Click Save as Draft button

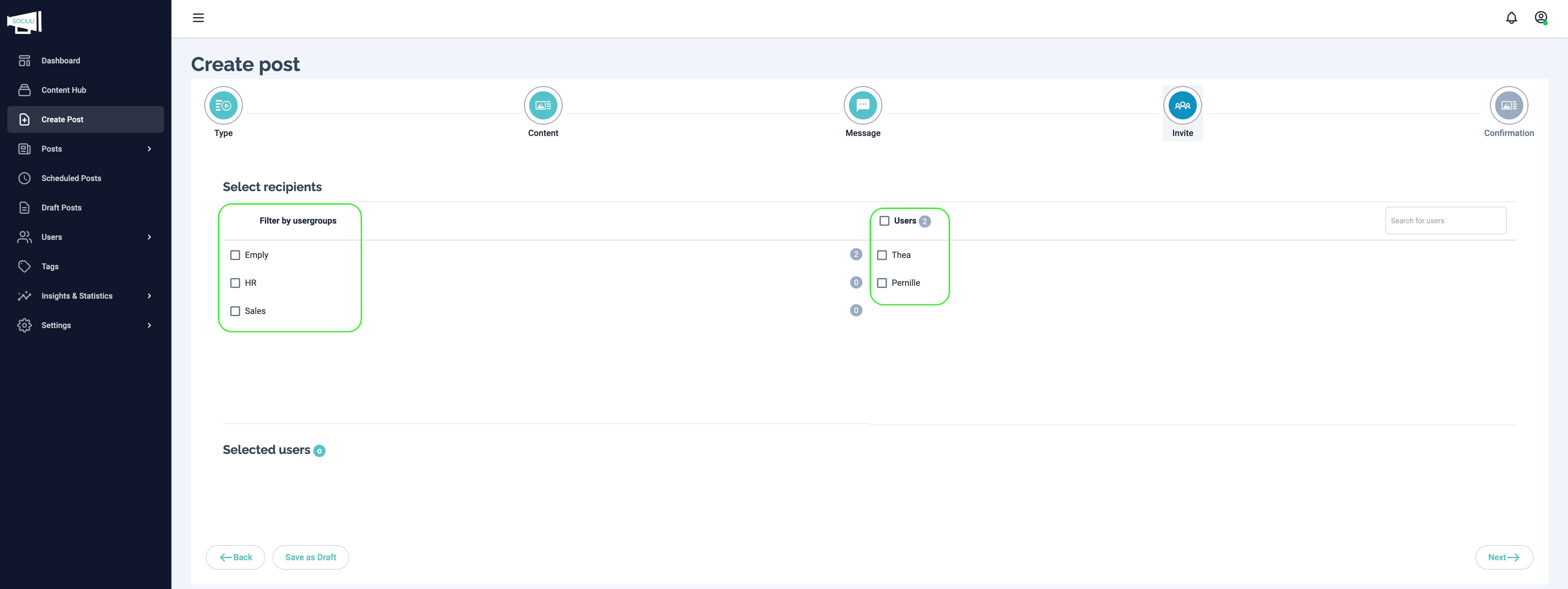point(311,557)
